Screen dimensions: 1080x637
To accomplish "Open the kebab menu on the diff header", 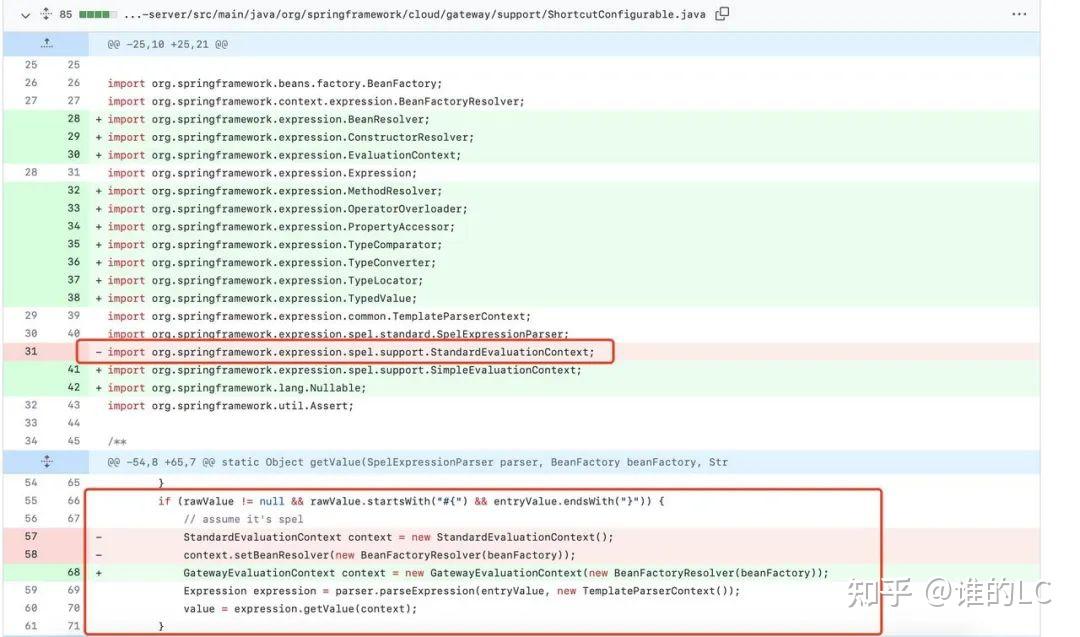I will click(x=1021, y=14).
